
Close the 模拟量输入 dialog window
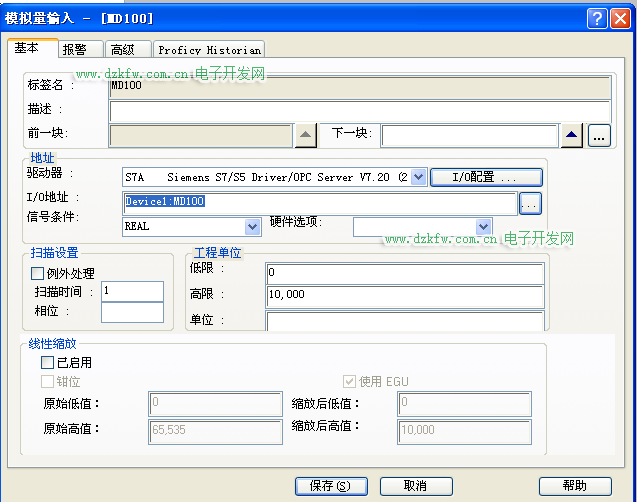click(619, 18)
